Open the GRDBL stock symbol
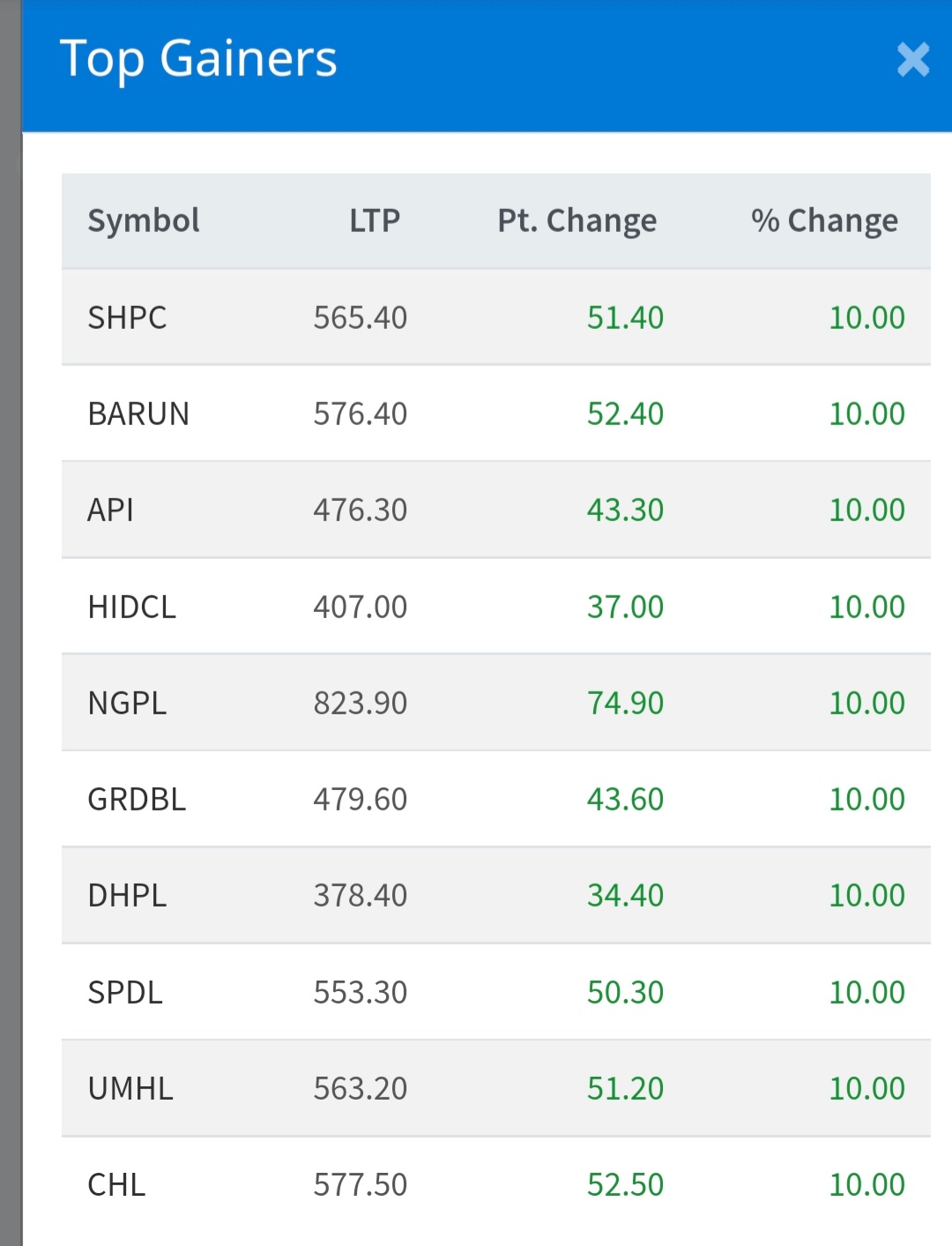952x1246 pixels. [137, 799]
